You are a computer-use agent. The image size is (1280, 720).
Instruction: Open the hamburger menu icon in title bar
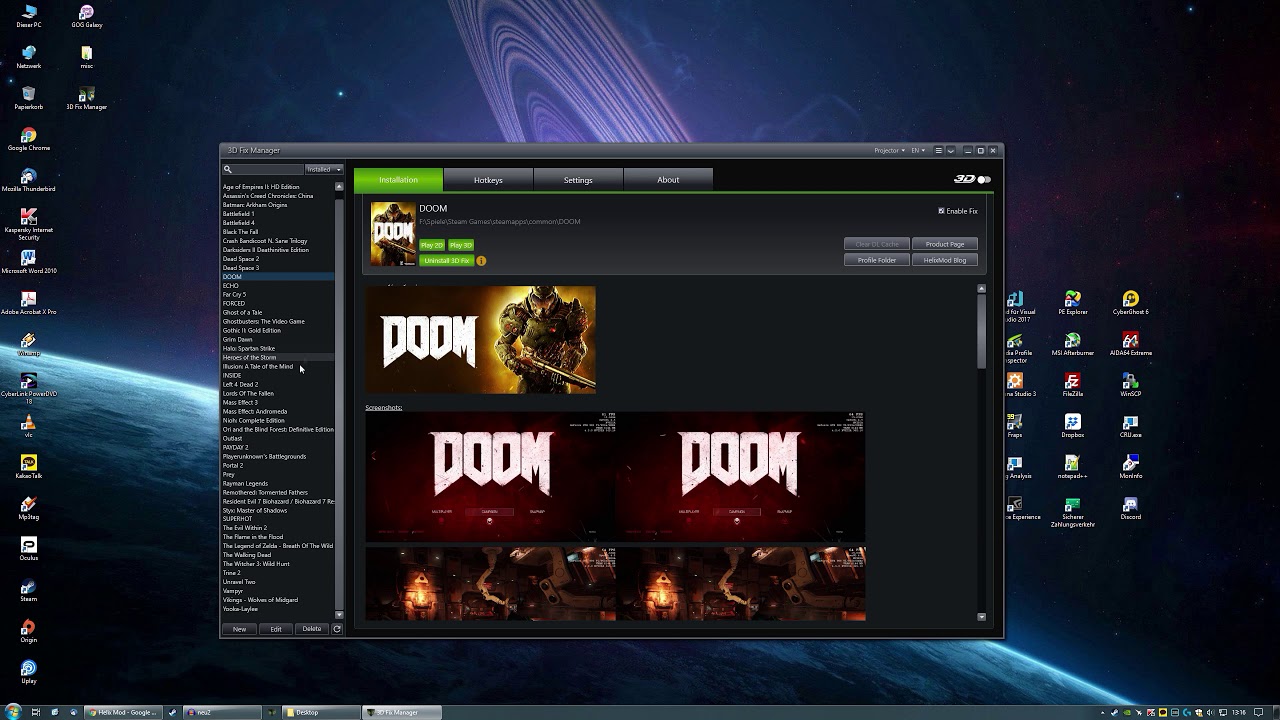click(x=938, y=150)
